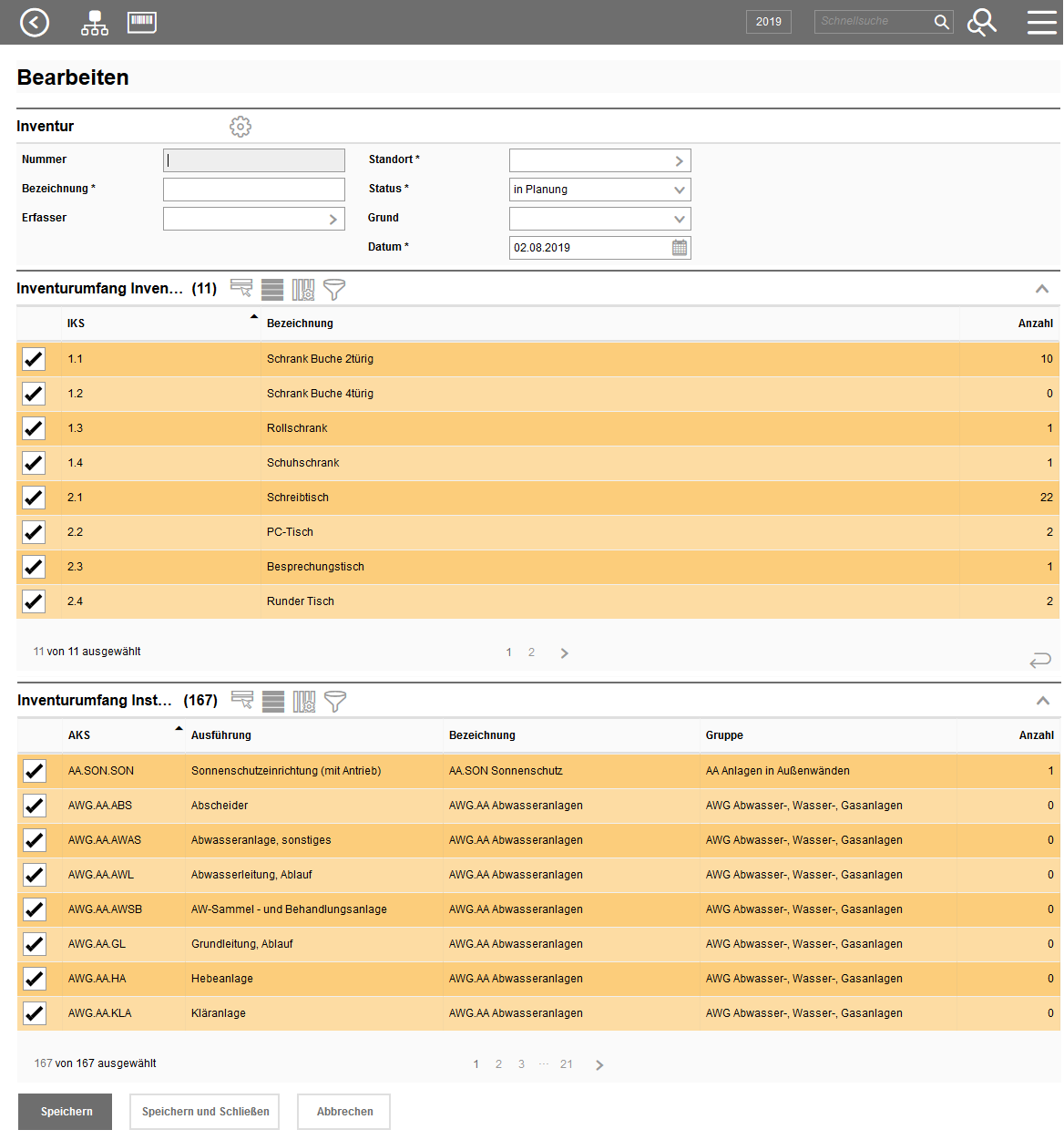Open the calendar picker for Datum
The height and width of the screenshot is (1140, 1064).
tap(680, 248)
